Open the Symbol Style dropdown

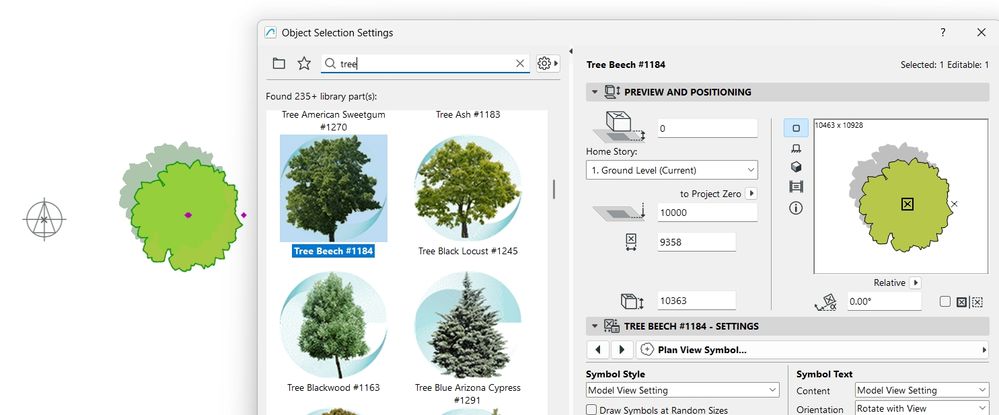682,390
